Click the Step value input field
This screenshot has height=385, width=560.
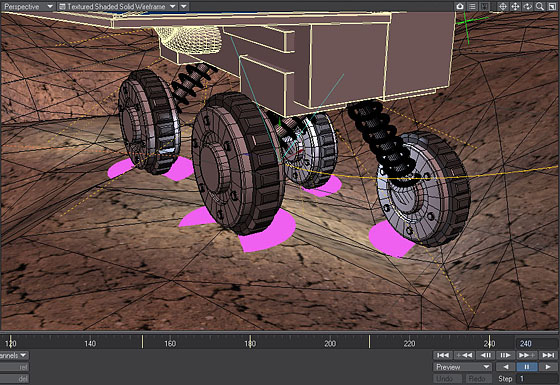(538, 379)
